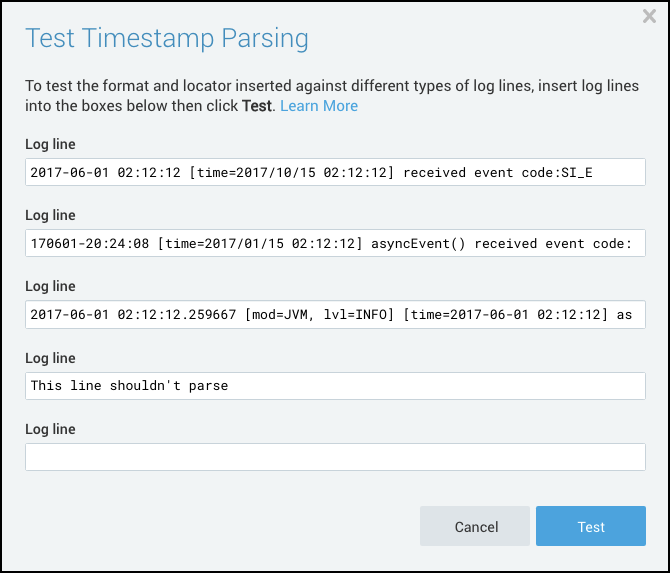Select the log line field starting with 170601-20:24:08
The height and width of the screenshot is (573, 670).
pyautogui.click(x=335, y=243)
